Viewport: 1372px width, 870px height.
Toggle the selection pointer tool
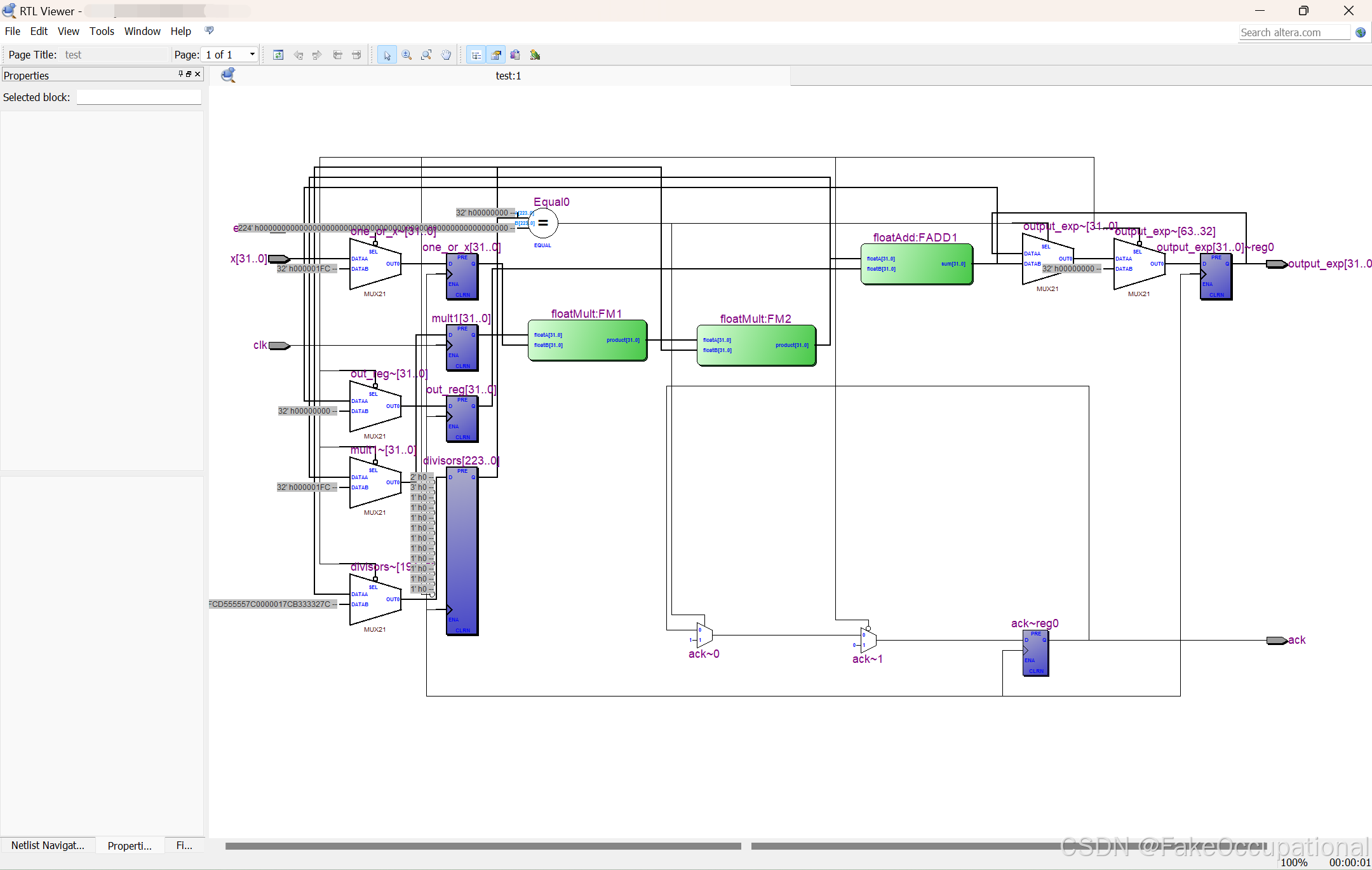click(x=387, y=55)
